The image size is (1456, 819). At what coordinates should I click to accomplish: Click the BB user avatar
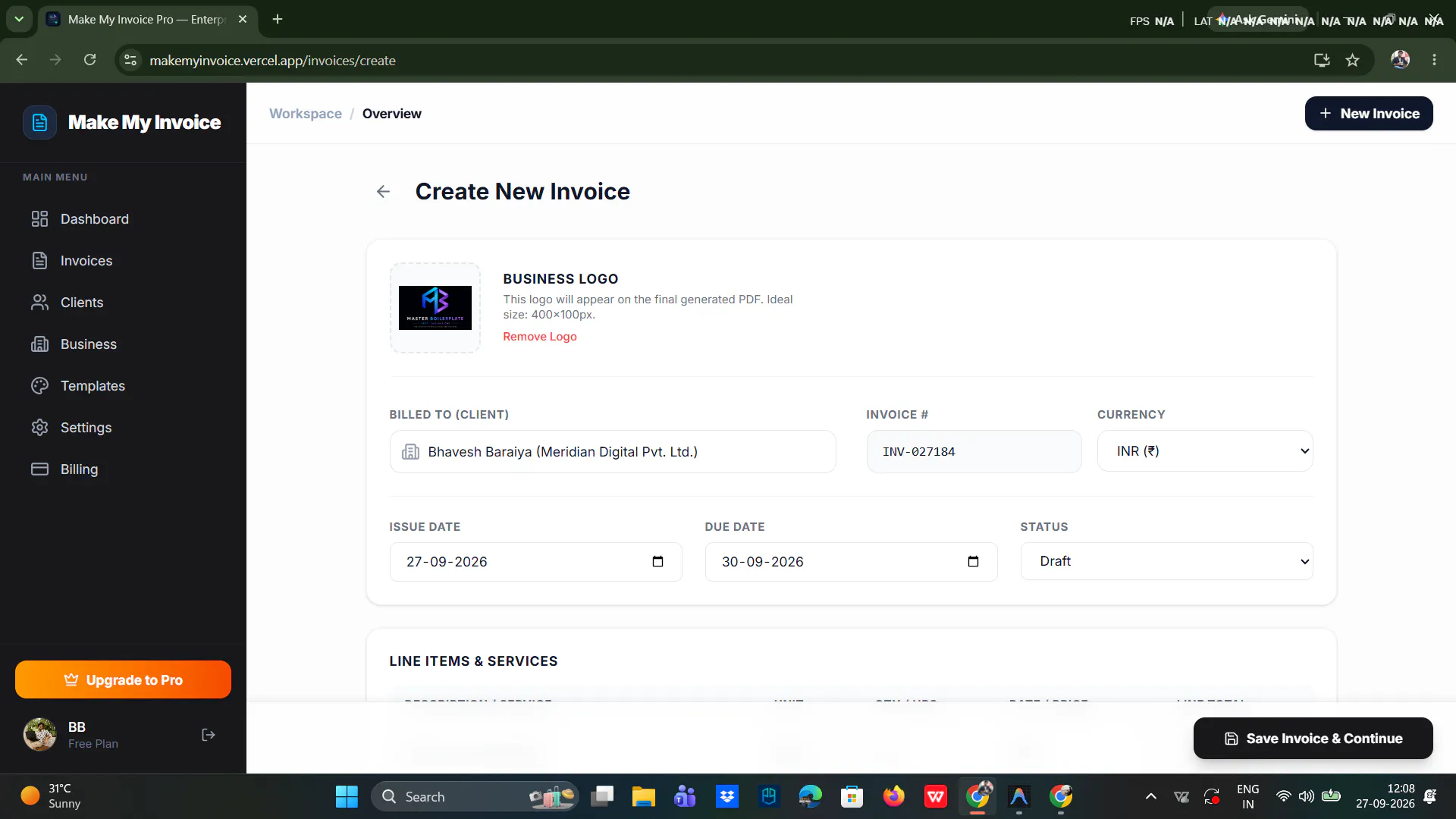point(39,735)
